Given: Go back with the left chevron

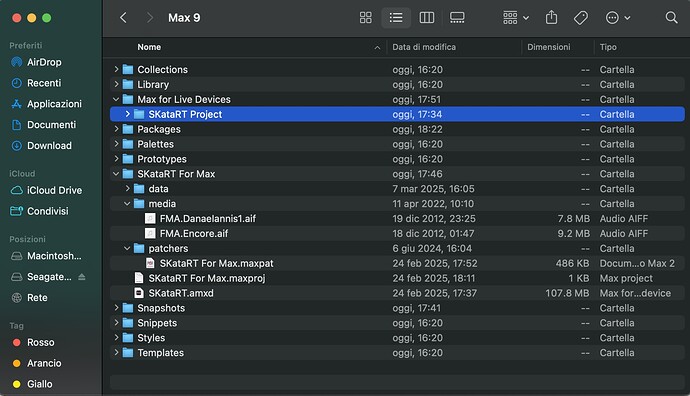Looking at the screenshot, I should pyautogui.click(x=123, y=18).
